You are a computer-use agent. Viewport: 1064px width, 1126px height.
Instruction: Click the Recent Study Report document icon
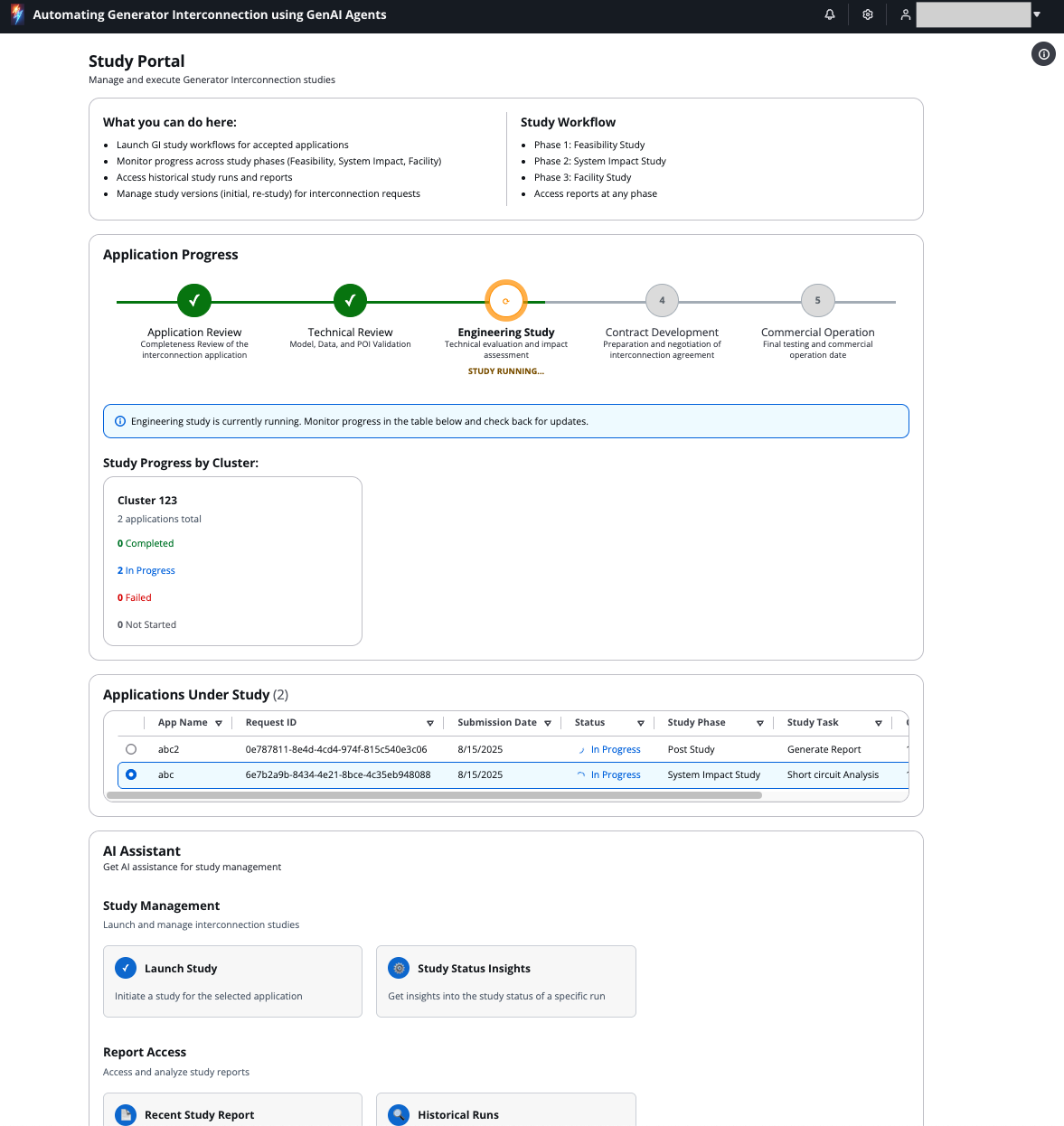[x=126, y=1114]
